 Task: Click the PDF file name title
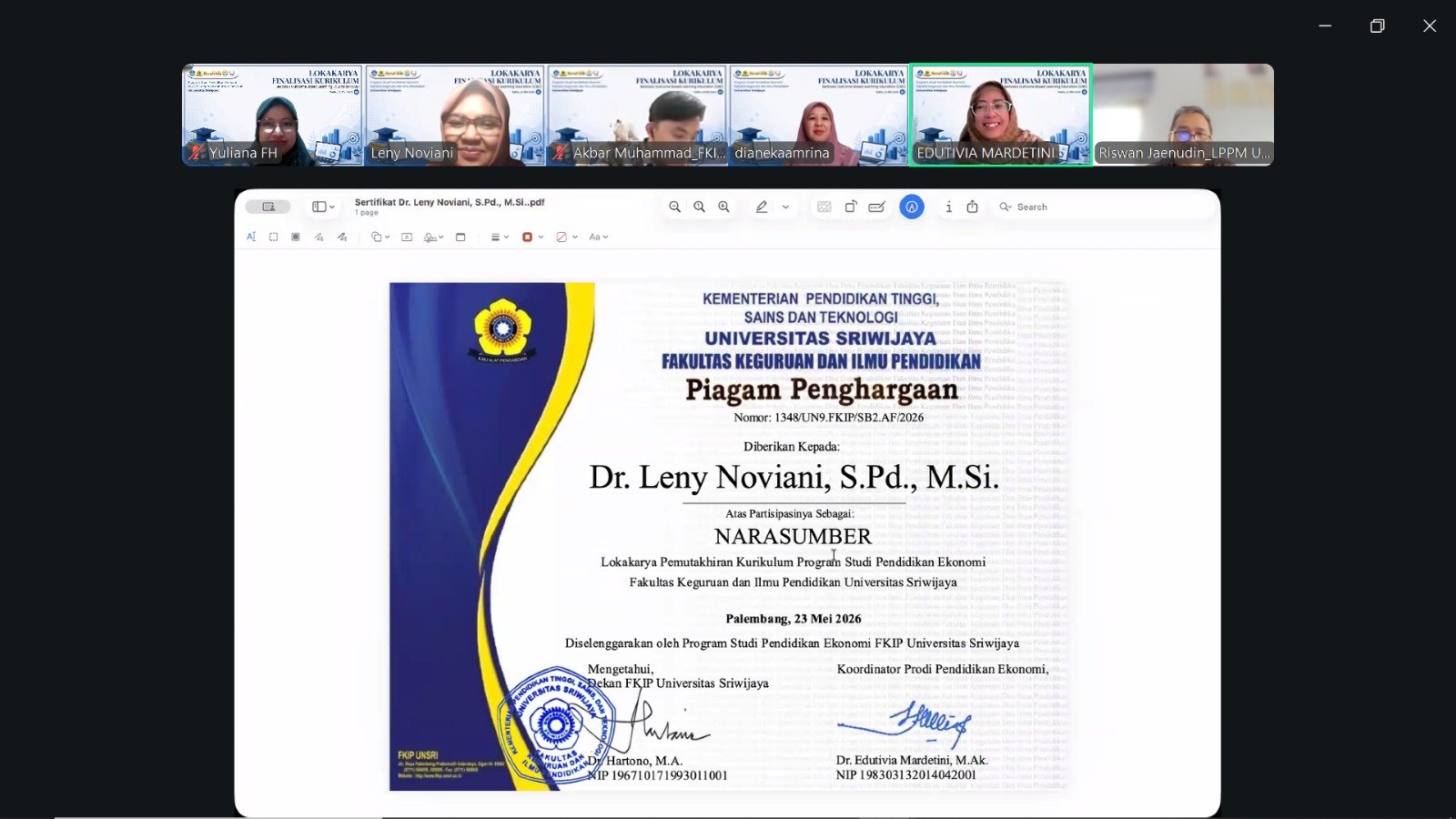[x=450, y=202]
